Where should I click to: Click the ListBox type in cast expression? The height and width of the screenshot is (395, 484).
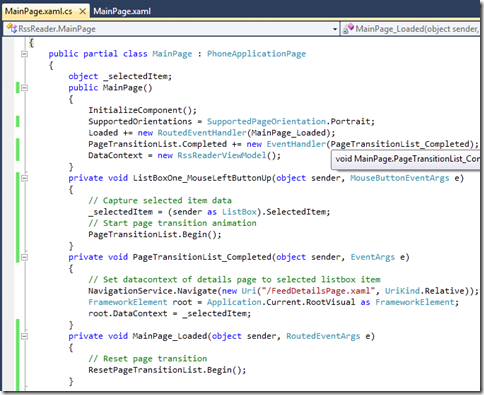239,212
